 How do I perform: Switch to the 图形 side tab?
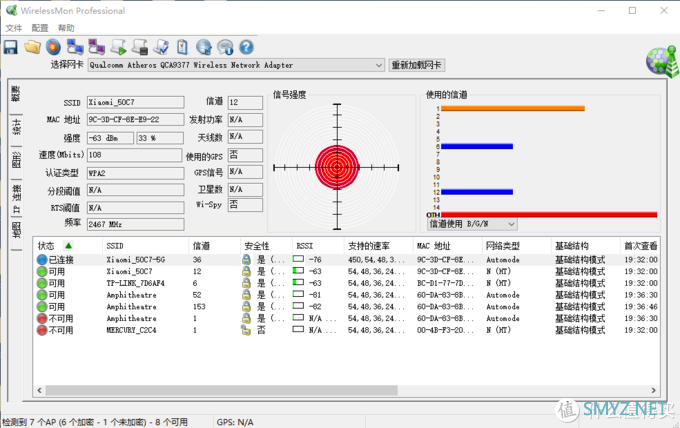tap(16, 160)
